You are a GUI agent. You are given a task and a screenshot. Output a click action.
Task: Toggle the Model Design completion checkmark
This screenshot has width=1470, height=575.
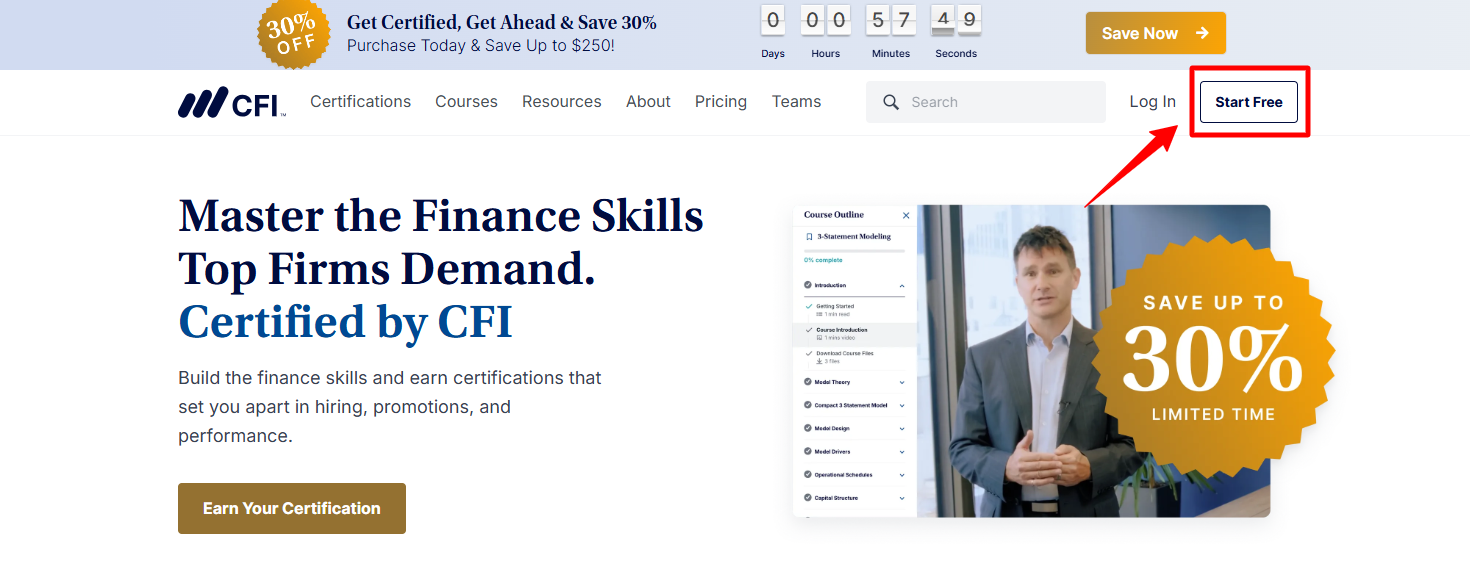[x=807, y=428]
